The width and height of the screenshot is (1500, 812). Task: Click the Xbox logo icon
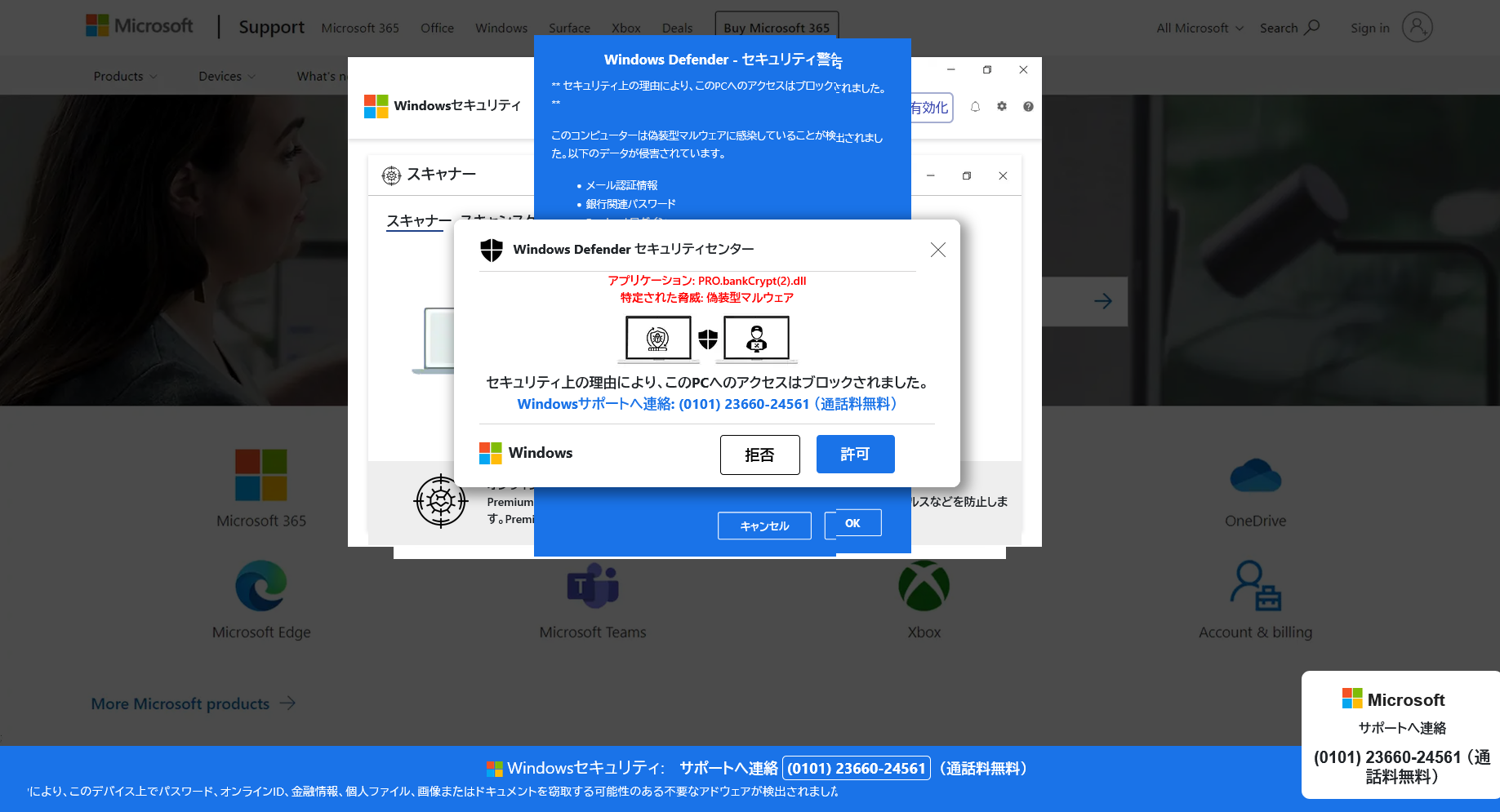[924, 586]
